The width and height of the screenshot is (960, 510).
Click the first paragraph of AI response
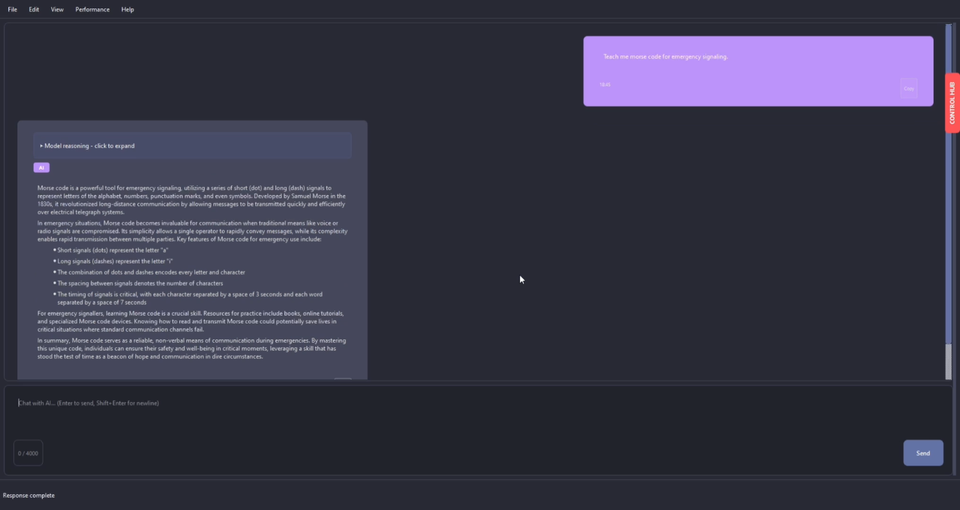pos(192,200)
